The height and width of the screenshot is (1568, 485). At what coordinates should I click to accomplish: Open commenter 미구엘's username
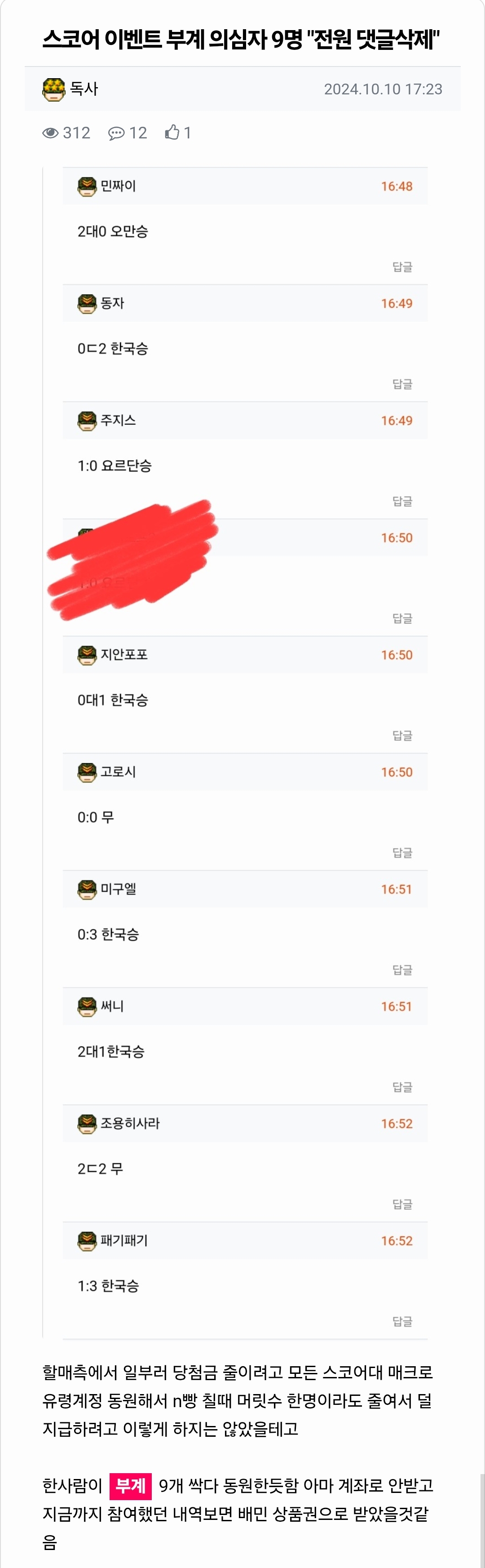tap(118, 889)
